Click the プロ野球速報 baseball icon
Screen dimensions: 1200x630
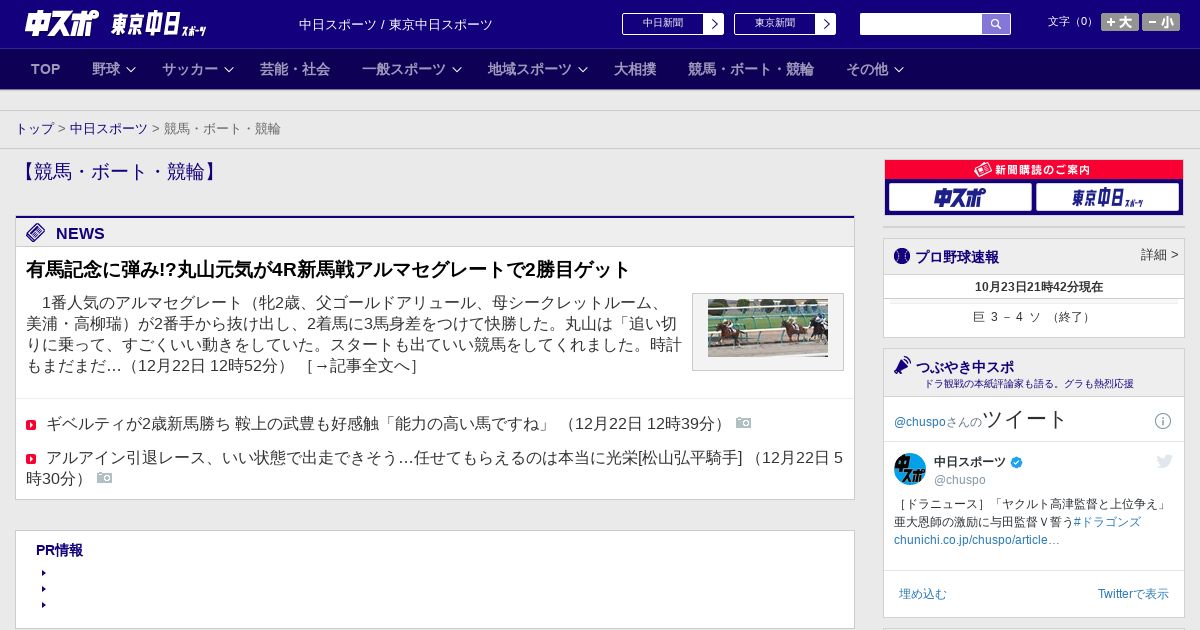[902, 256]
